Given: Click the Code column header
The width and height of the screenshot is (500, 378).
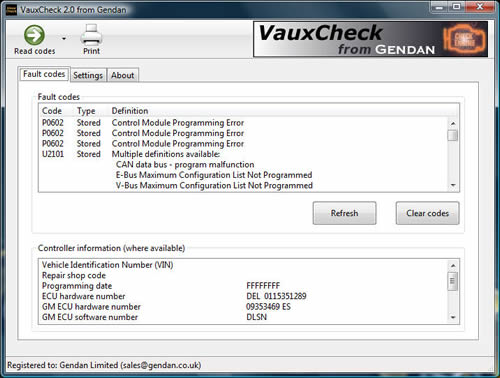Looking at the screenshot, I should click(52, 111).
